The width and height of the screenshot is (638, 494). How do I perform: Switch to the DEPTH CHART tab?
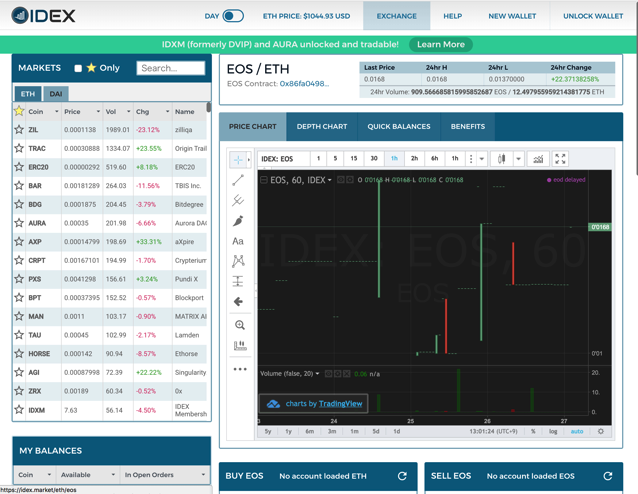[x=322, y=127]
